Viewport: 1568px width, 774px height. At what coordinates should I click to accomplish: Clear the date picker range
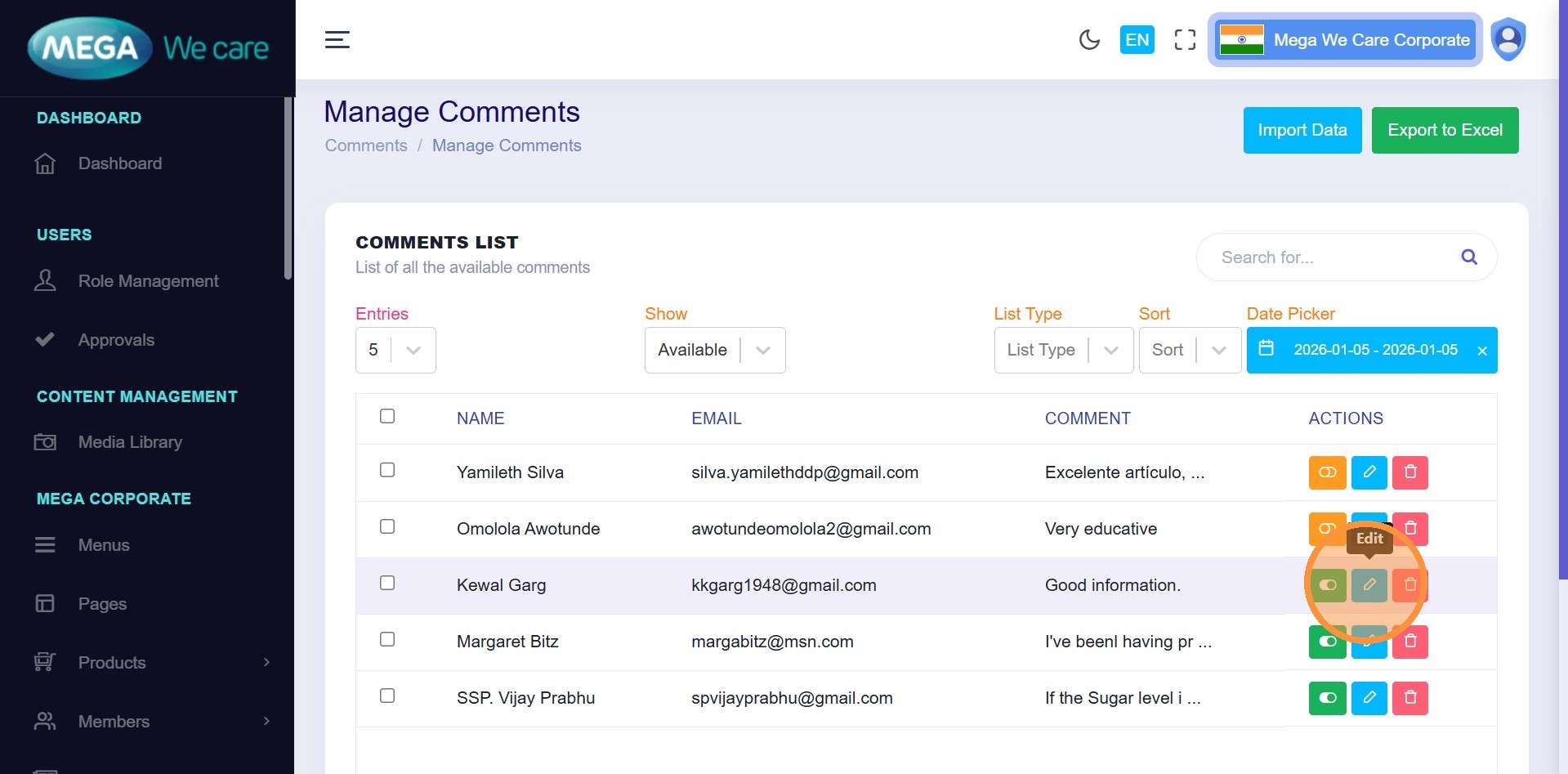coord(1481,351)
